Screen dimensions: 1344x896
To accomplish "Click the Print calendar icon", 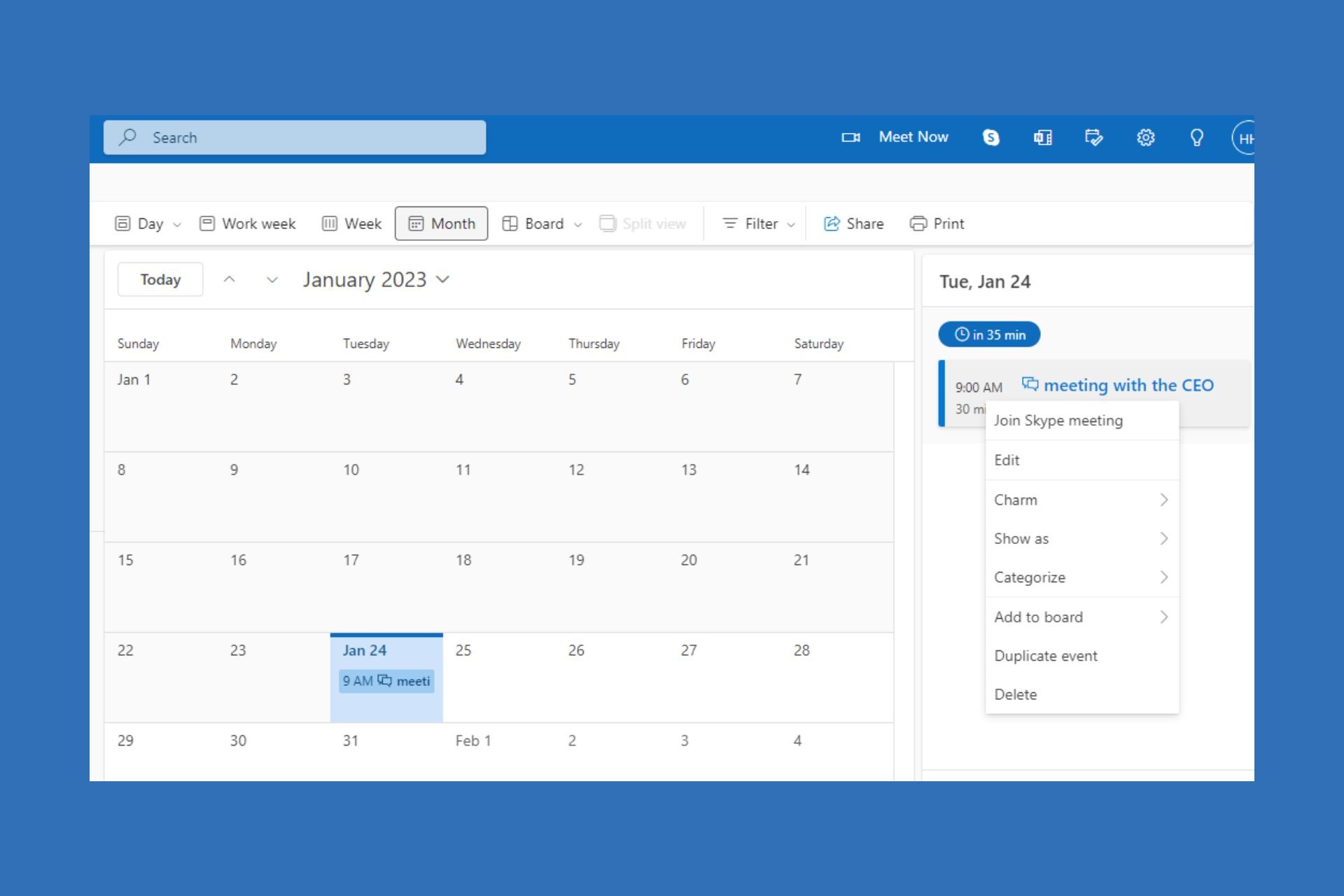I will [x=917, y=223].
